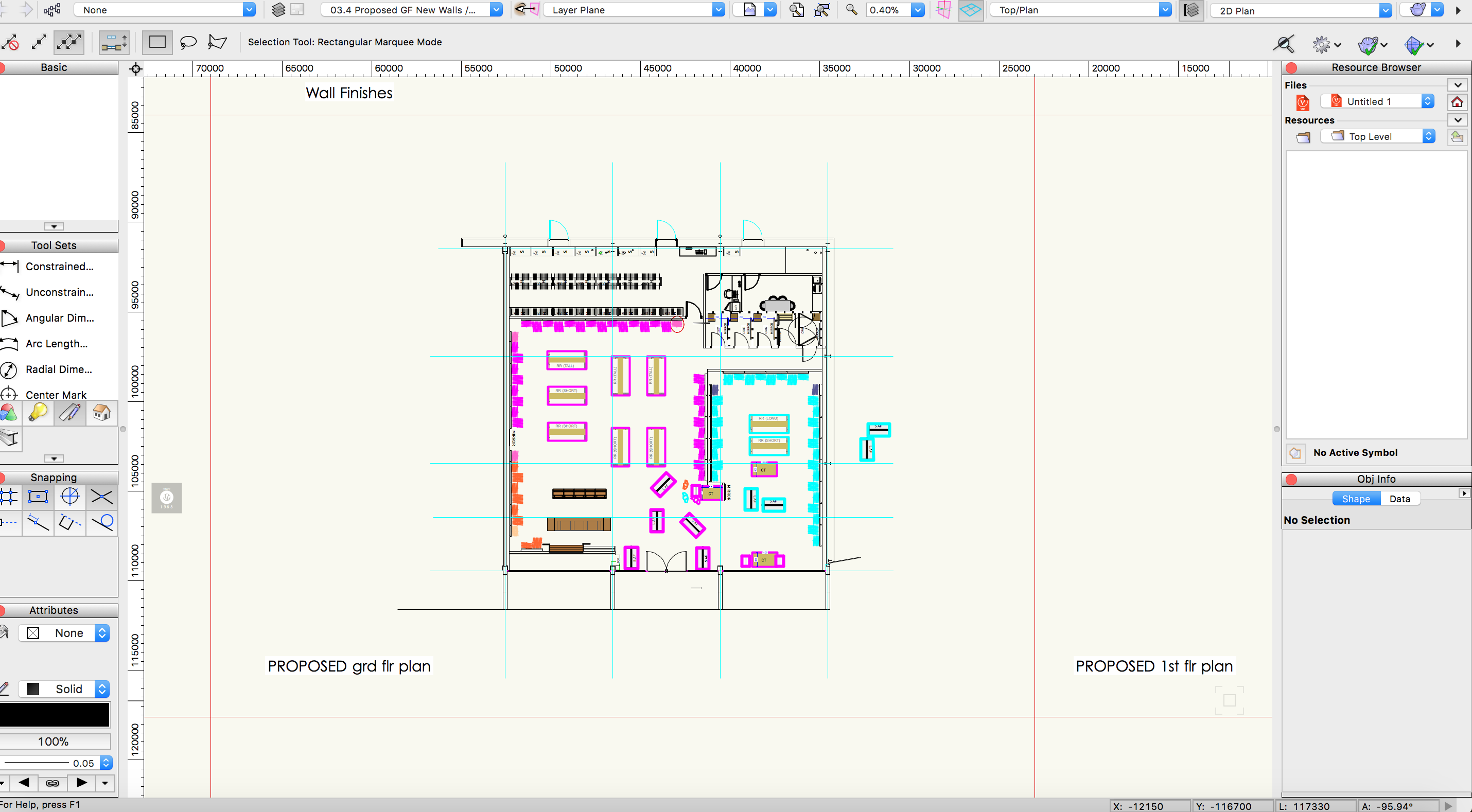Collapse the Files section in Resource Browser
Viewport: 1472px width, 812px height.
[x=1457, y=84]
